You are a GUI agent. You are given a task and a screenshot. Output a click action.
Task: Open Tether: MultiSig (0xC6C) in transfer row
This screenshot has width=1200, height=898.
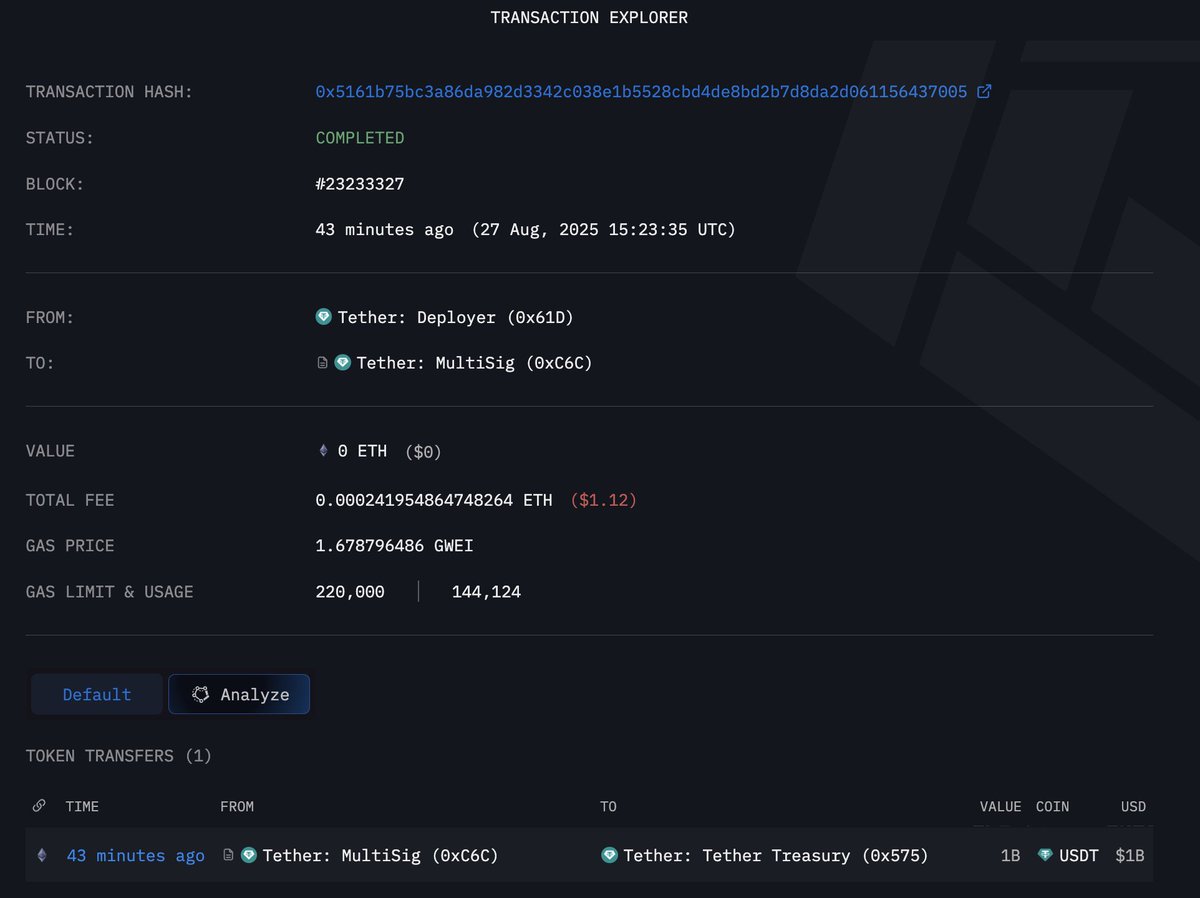coord(380,856)
